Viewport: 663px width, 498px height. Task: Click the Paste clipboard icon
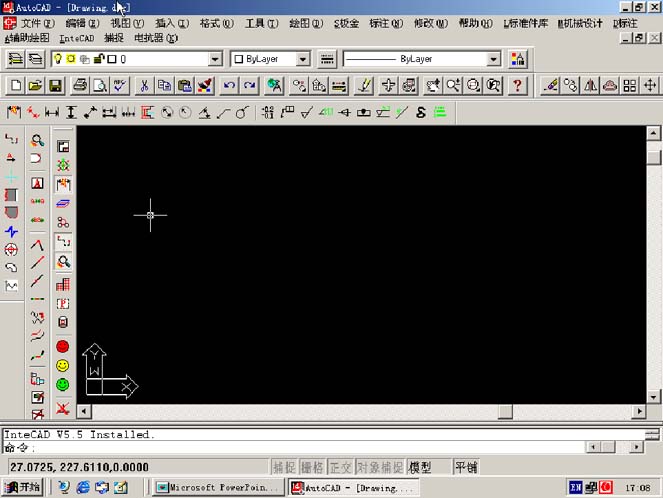click(x=184, y=86)
